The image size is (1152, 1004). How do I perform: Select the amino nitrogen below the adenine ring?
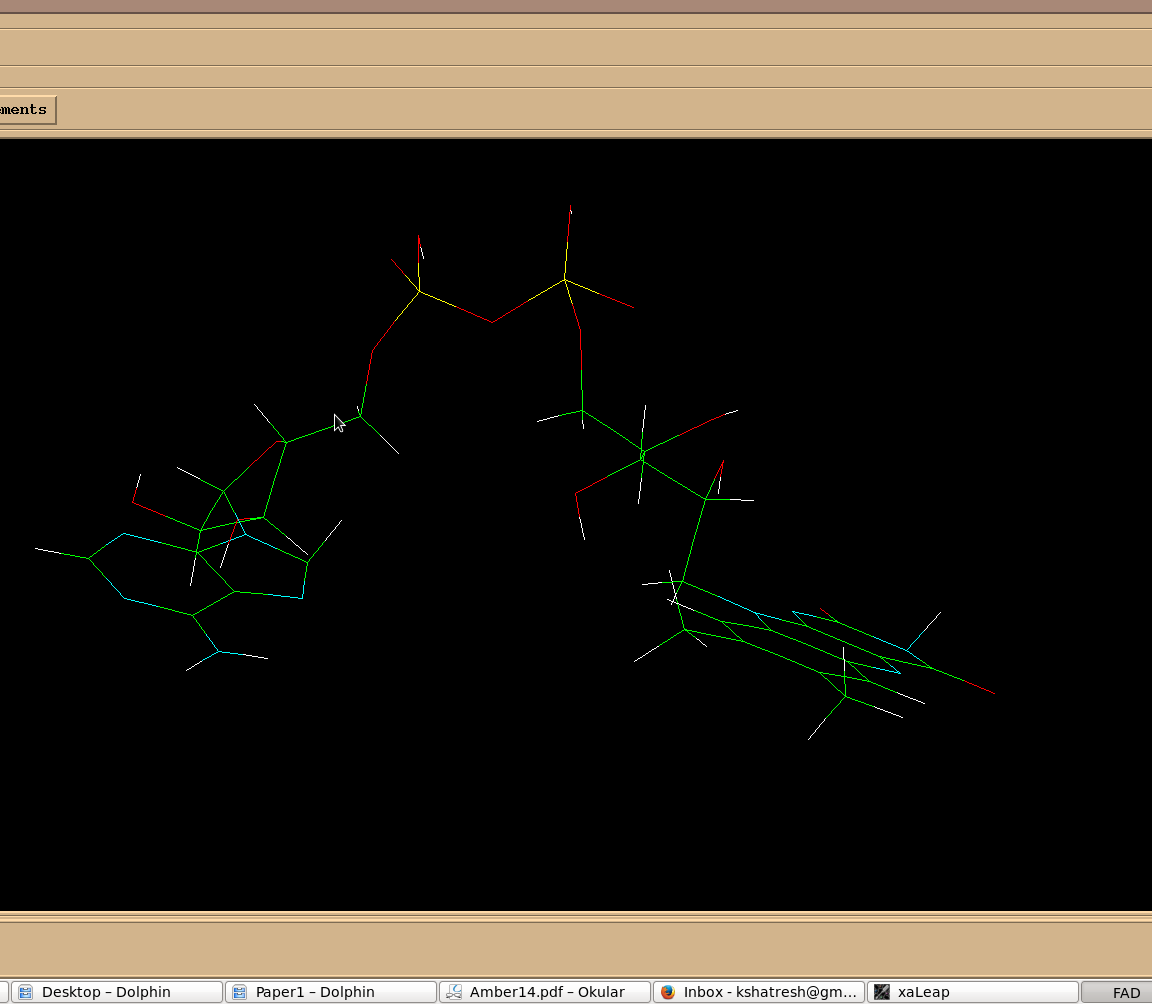[219, 651]
